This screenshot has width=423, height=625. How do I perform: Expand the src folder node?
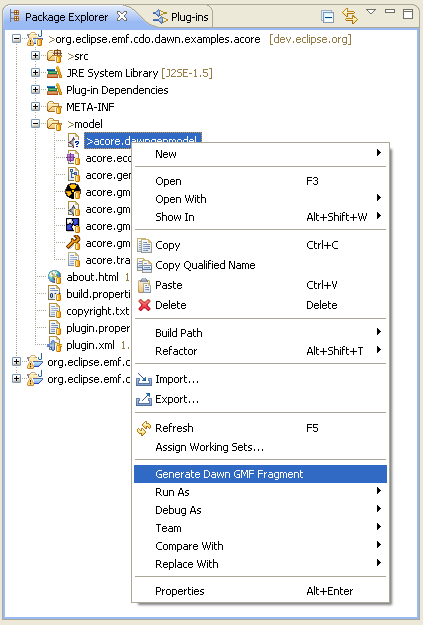35,55
